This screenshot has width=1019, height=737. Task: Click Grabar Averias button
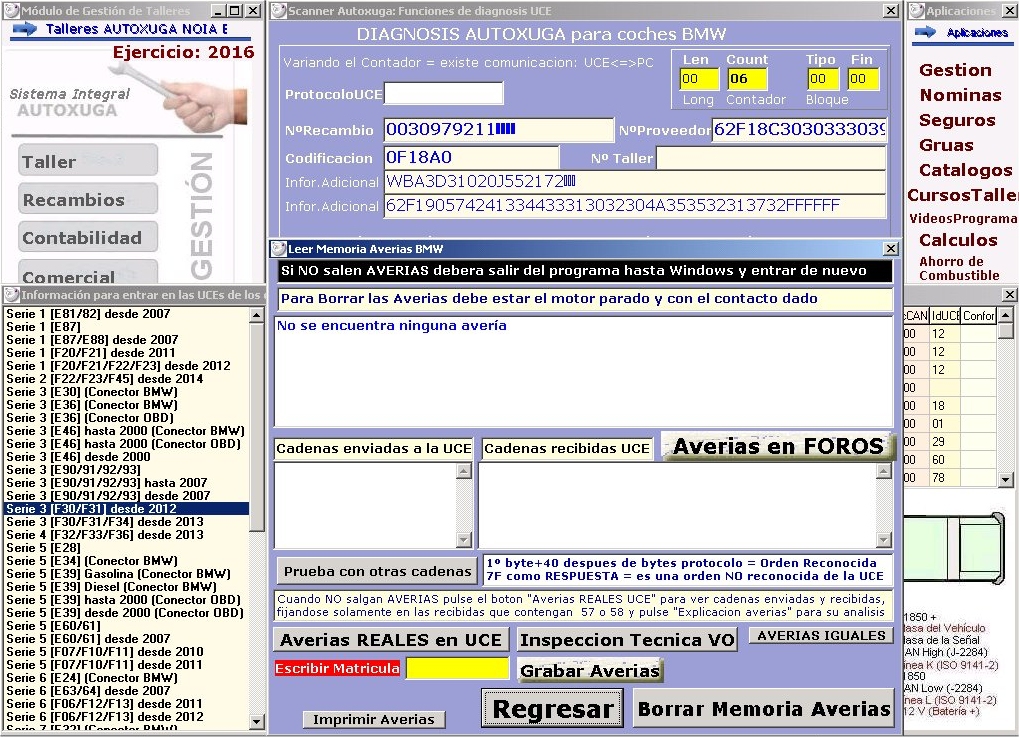pos(590,671)
